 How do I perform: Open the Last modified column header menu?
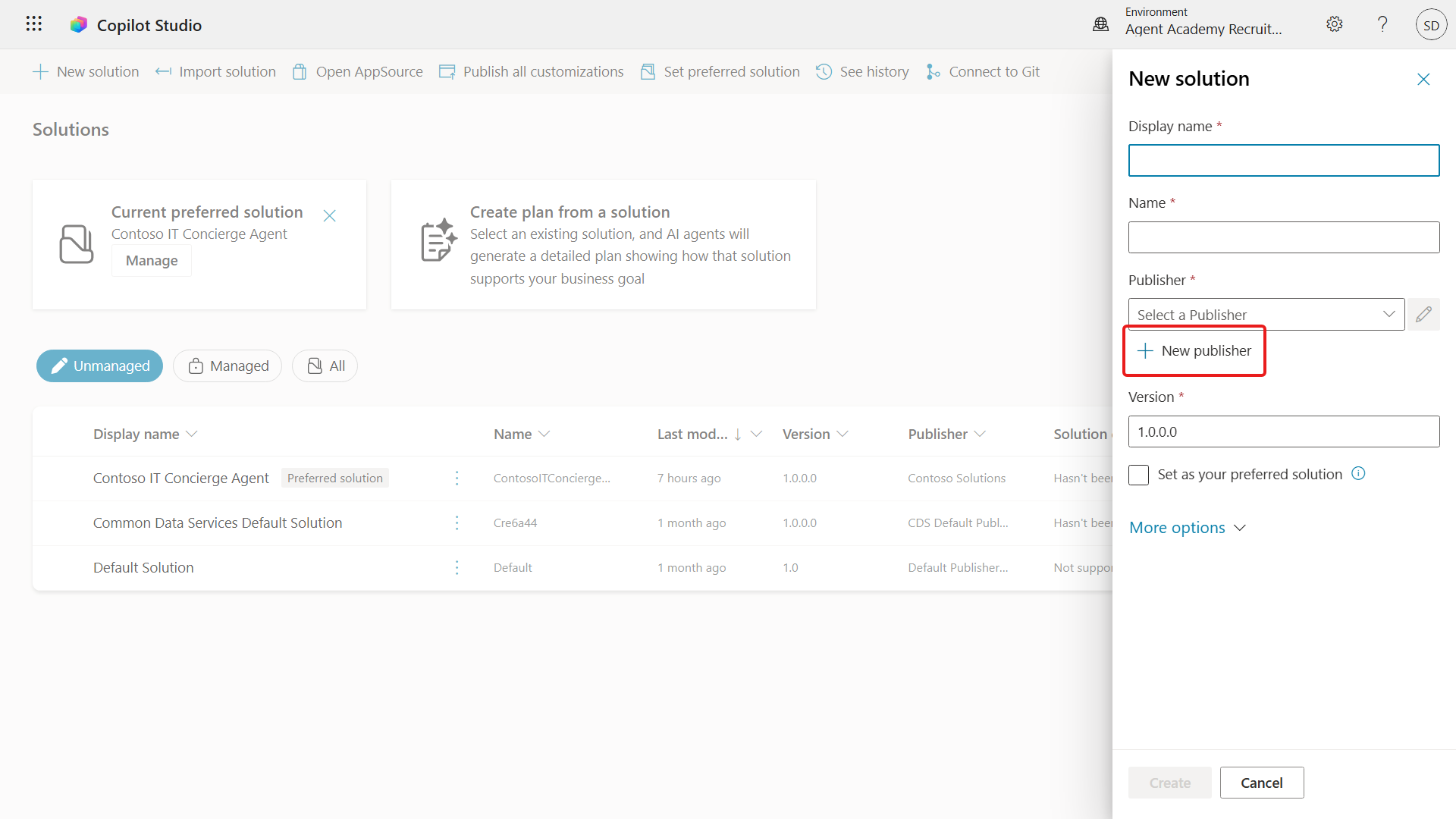[x=709, y=434]
